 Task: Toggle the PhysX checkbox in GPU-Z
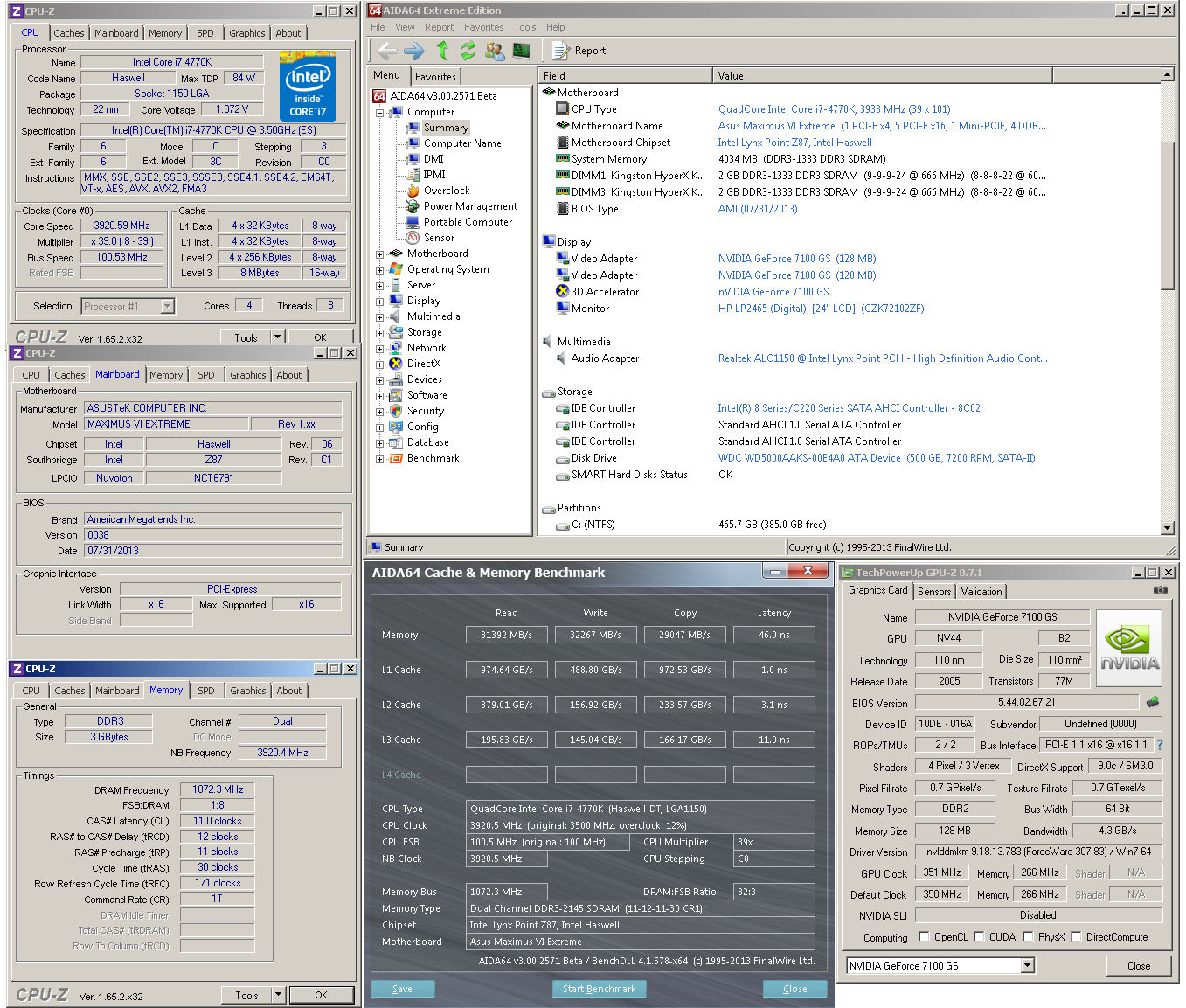(x=1028, y=936)
